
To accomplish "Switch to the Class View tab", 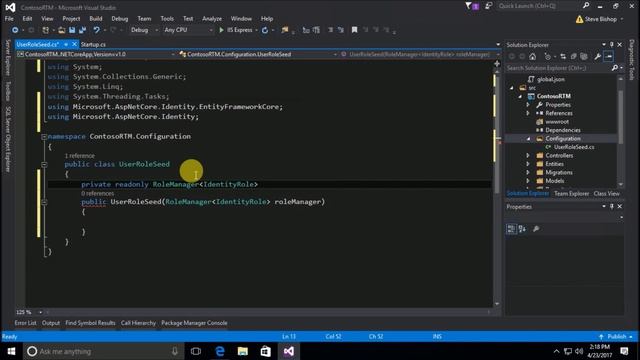I will [607, 194].
